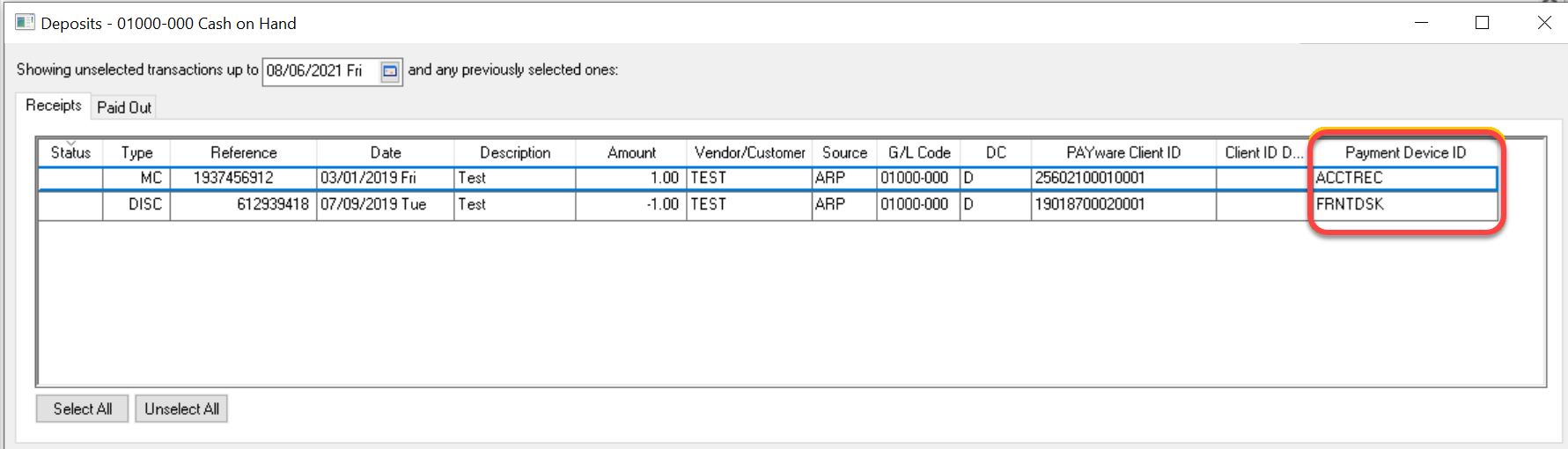
Task: Open the calendar date picker icon
Action: click(389, 70)
